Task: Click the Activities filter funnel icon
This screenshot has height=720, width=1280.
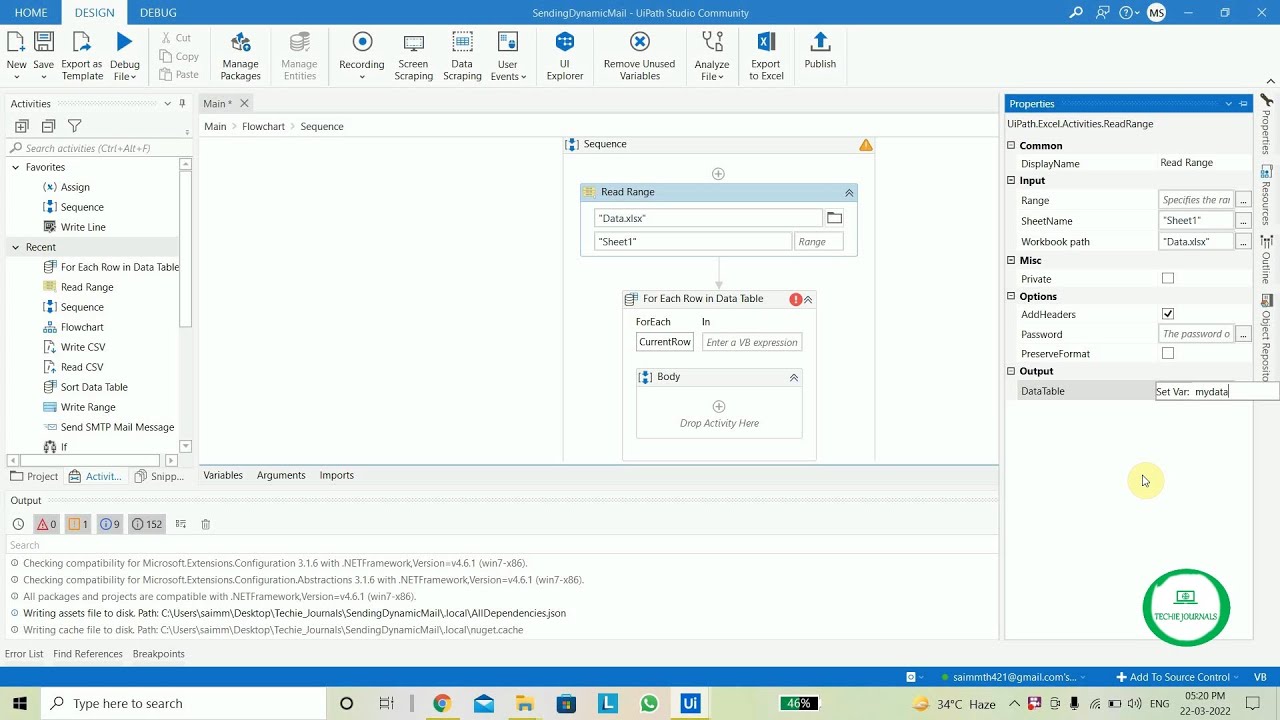Action: [74, 126]
